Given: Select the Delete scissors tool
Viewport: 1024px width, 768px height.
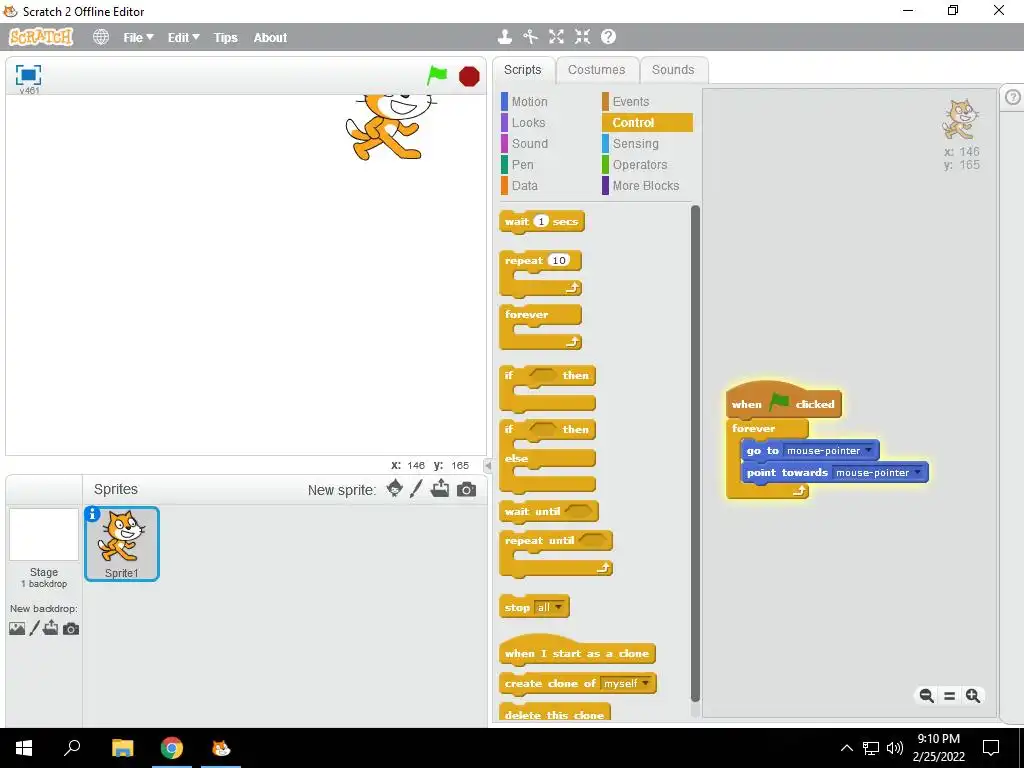Looking at the screenshot, I should [530, 37].
